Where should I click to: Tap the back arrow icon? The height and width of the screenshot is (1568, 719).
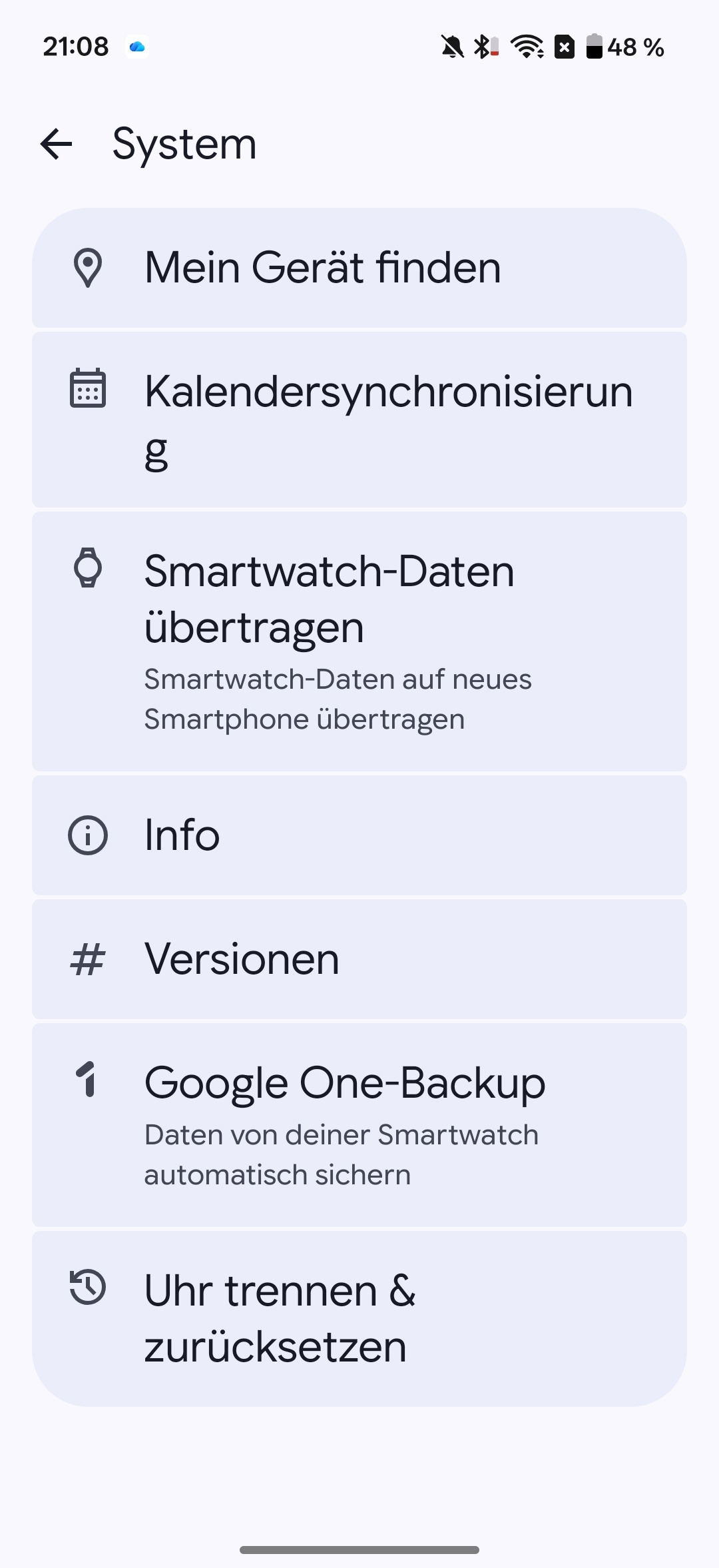56,144
